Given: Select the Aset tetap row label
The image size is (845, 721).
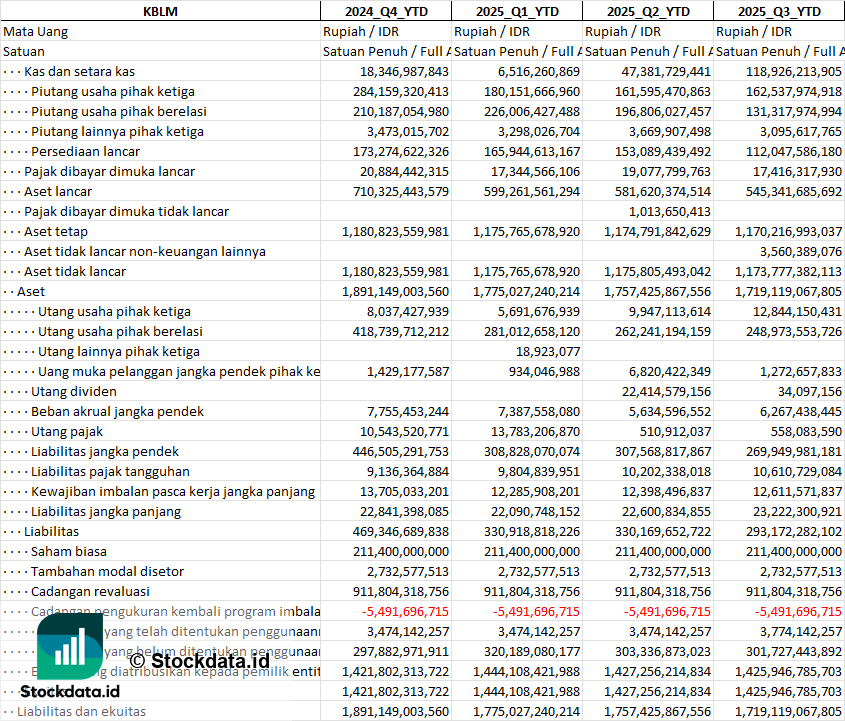Looking at the screenshot, I should [x=56, y=231].
